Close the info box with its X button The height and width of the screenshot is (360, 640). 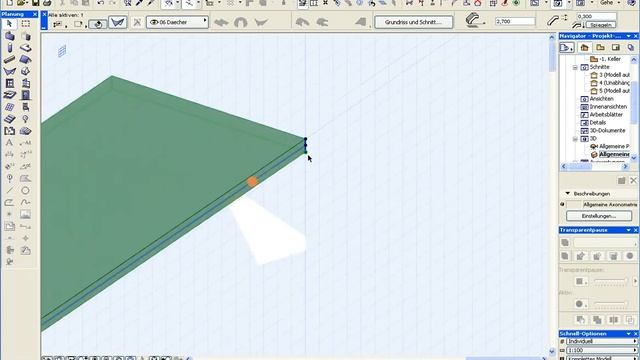click(44, 15)
